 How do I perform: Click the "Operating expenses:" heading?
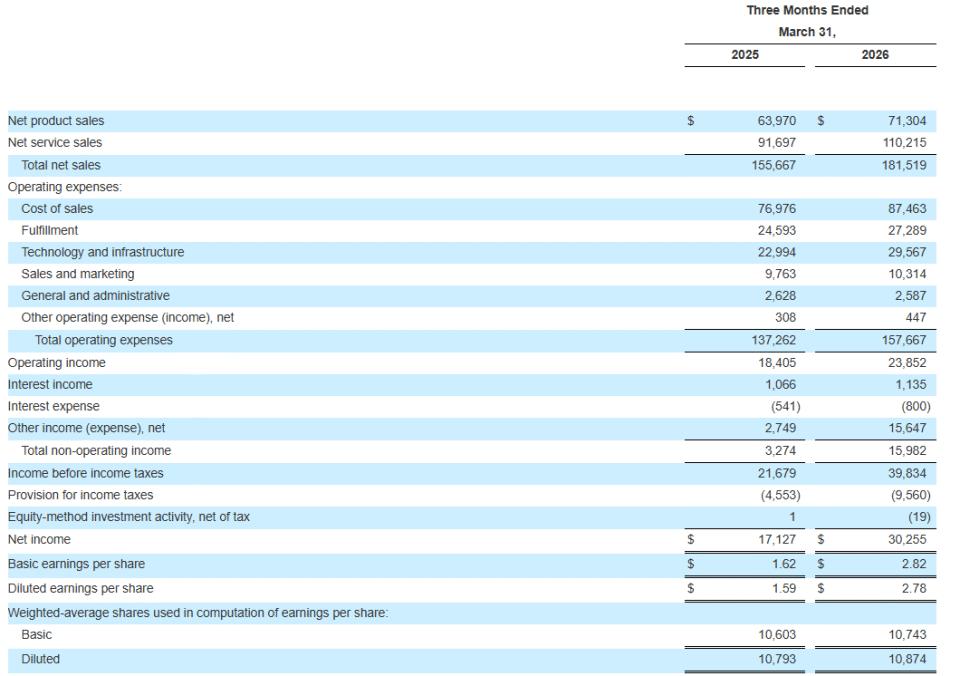point(64,187)
